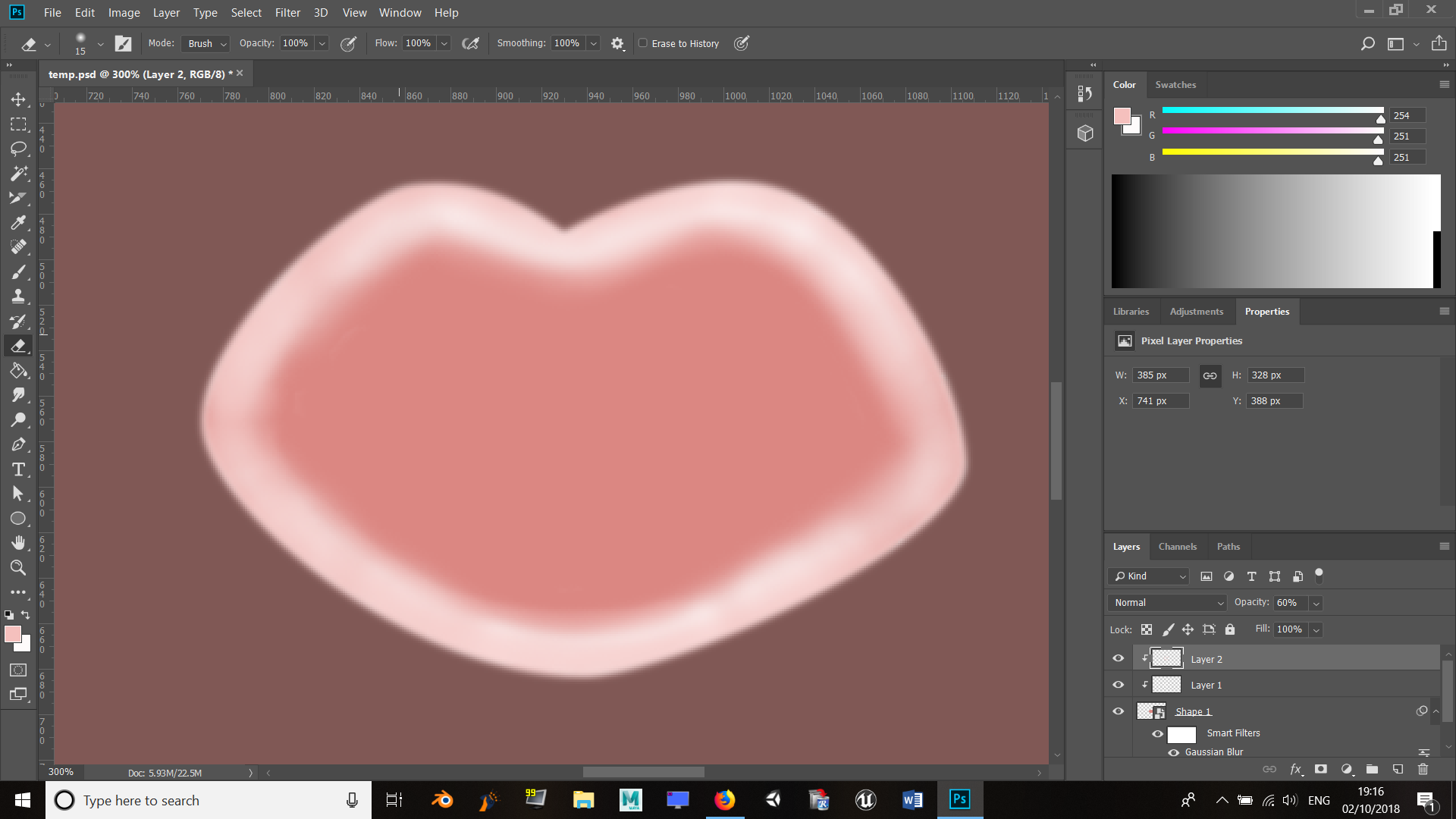Select the Lasso tool
The image size is (1456, 819).
point(19,149)
